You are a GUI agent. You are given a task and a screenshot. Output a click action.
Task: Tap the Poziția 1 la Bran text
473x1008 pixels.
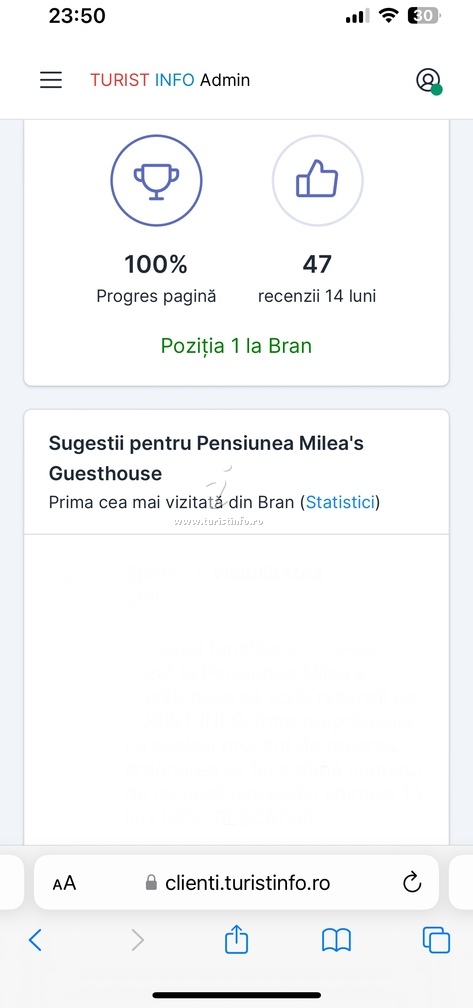pos(236,346)
